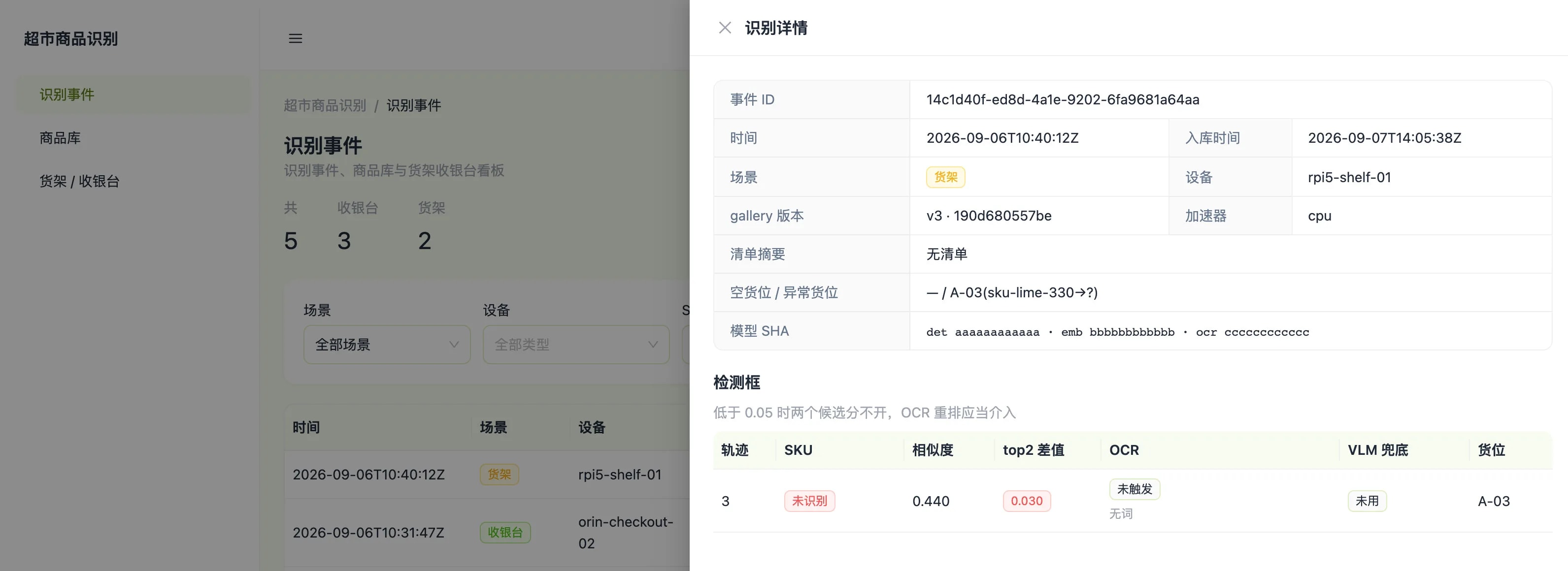Click the 相似度 value 0.440
This screenshot has width=1568, height=571.
point(931,501)
